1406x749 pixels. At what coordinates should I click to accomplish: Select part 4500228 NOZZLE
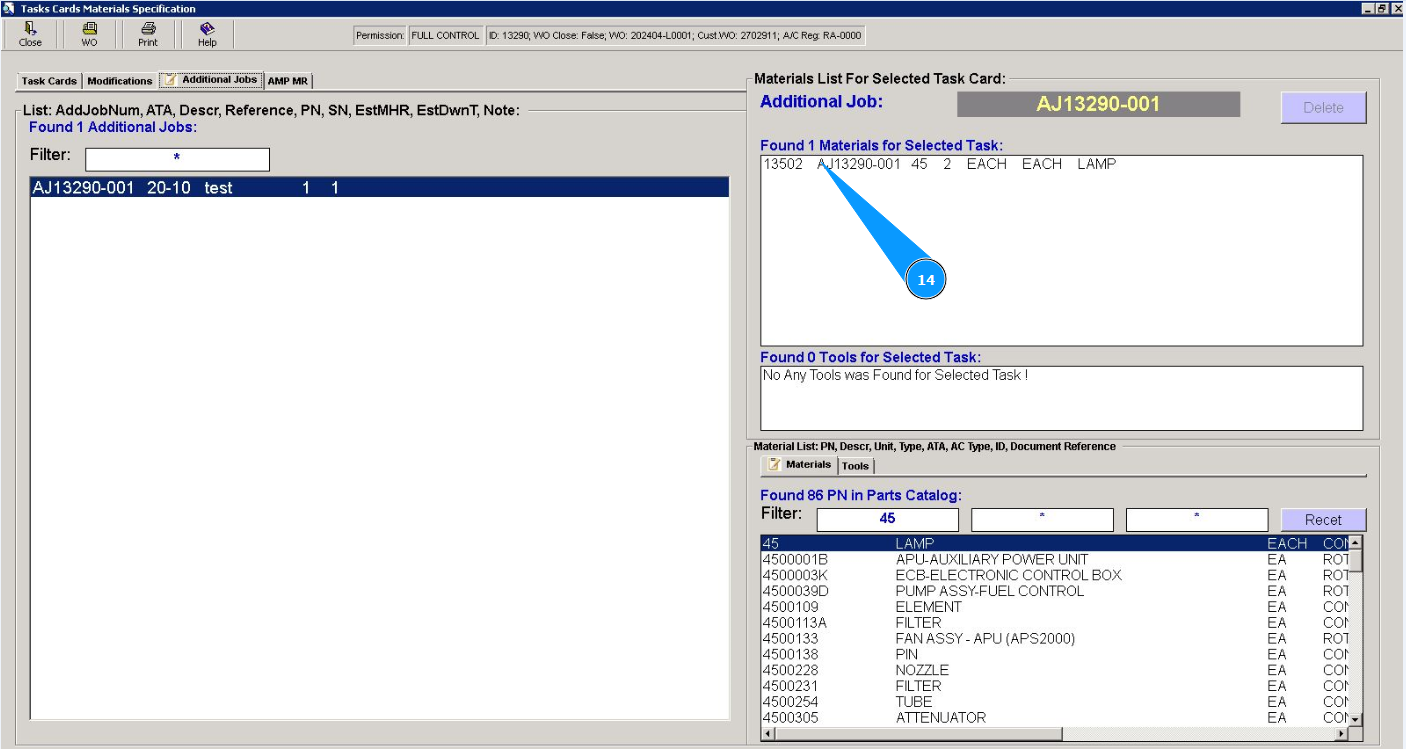tap(1055, 670)
